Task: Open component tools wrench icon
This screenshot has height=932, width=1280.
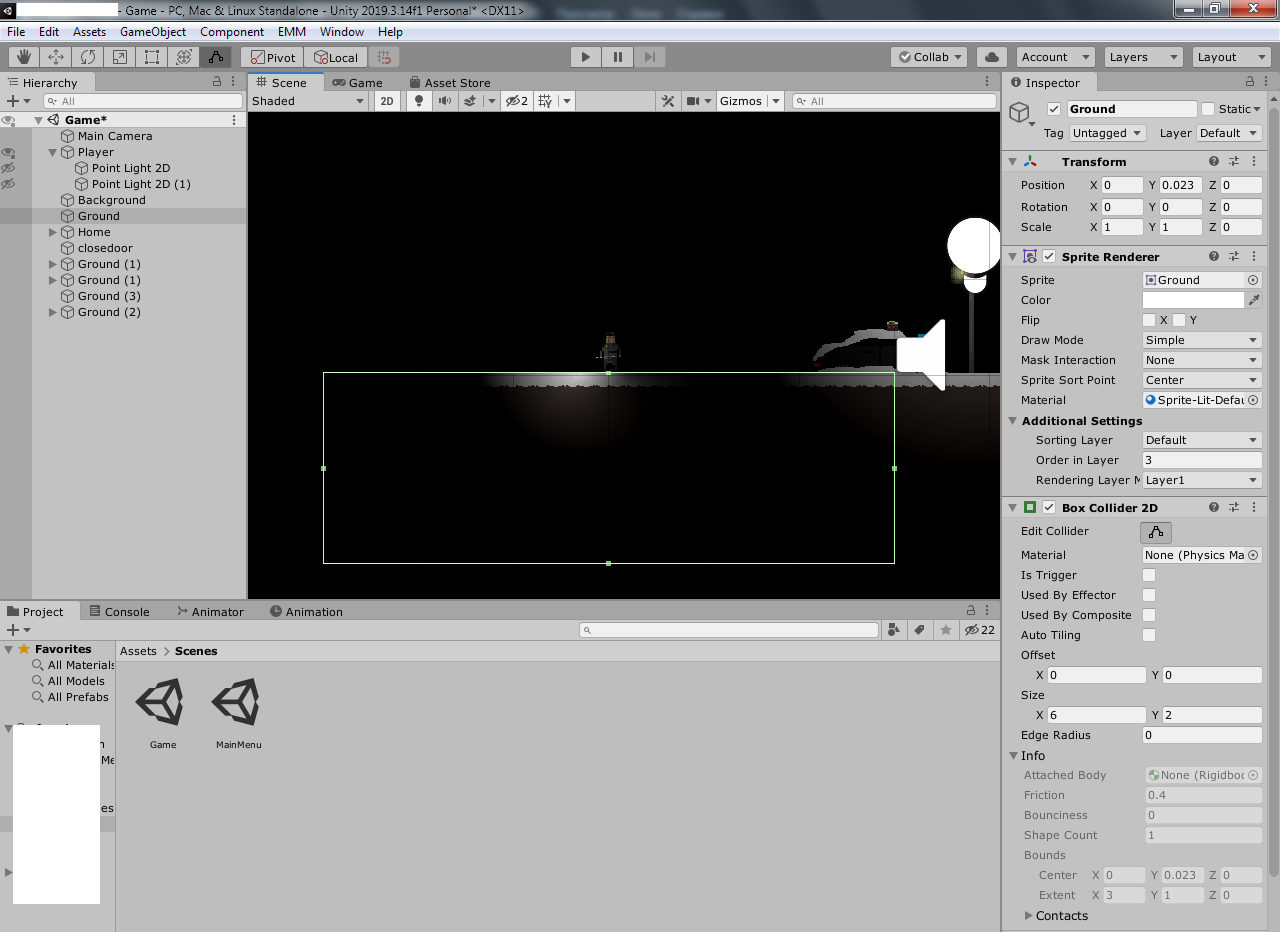Action: click(x=669, y=101)
